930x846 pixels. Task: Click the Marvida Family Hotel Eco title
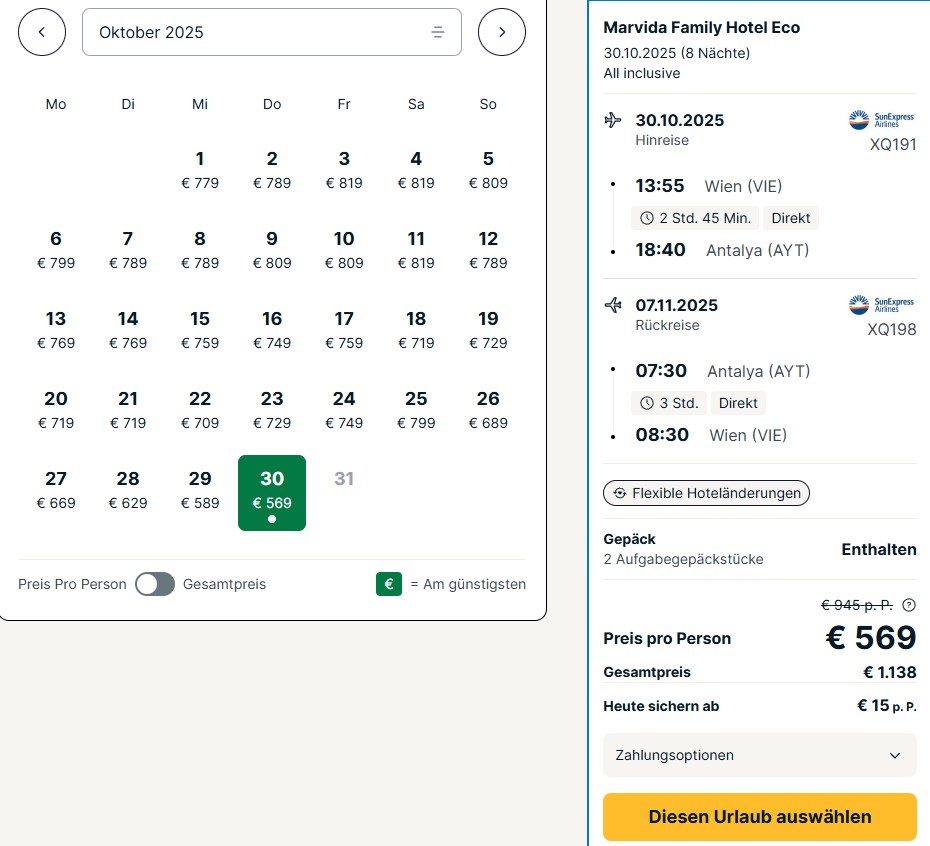click(702, 27)
